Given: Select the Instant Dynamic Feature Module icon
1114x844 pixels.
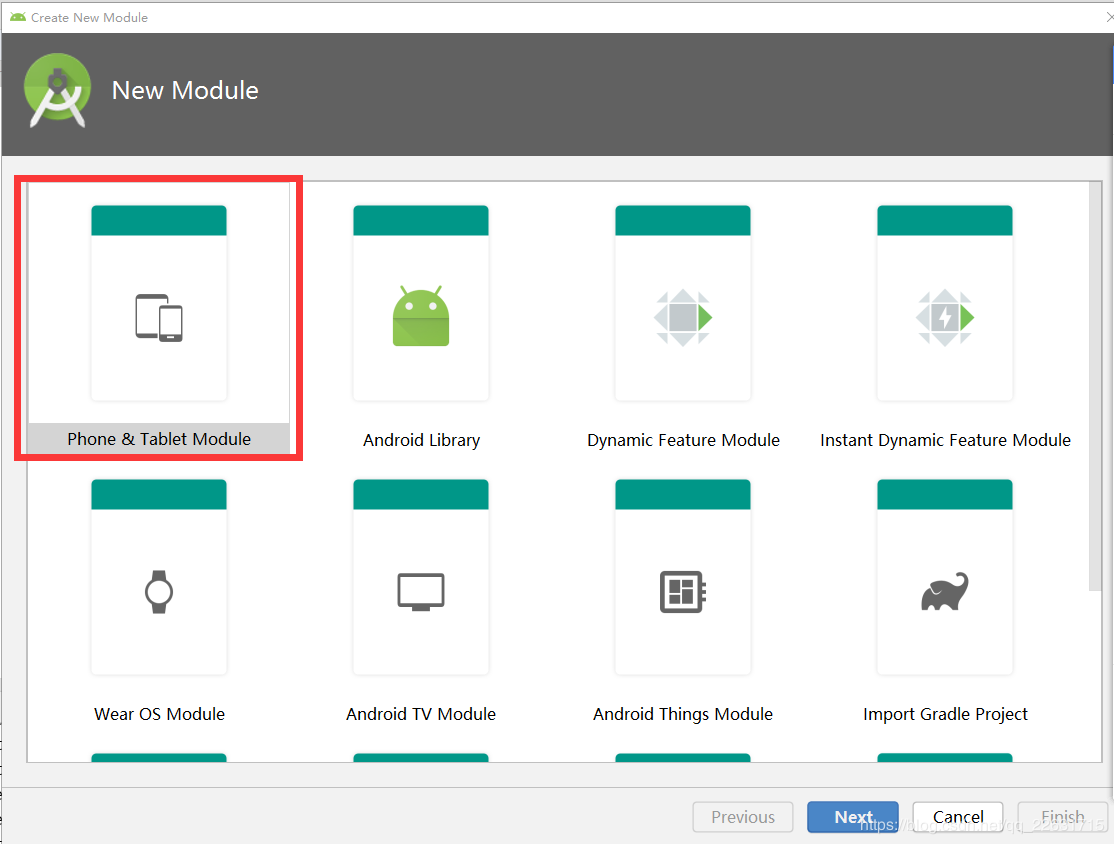Looking at the screenshot, I should pos(945,318).
